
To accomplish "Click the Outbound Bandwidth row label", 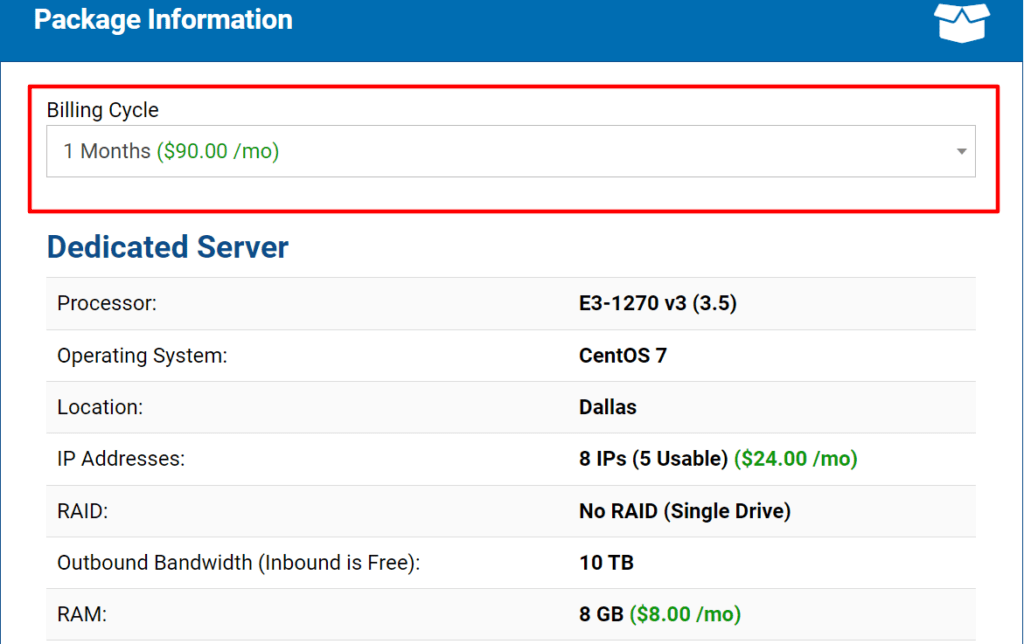I will point(238,563).
